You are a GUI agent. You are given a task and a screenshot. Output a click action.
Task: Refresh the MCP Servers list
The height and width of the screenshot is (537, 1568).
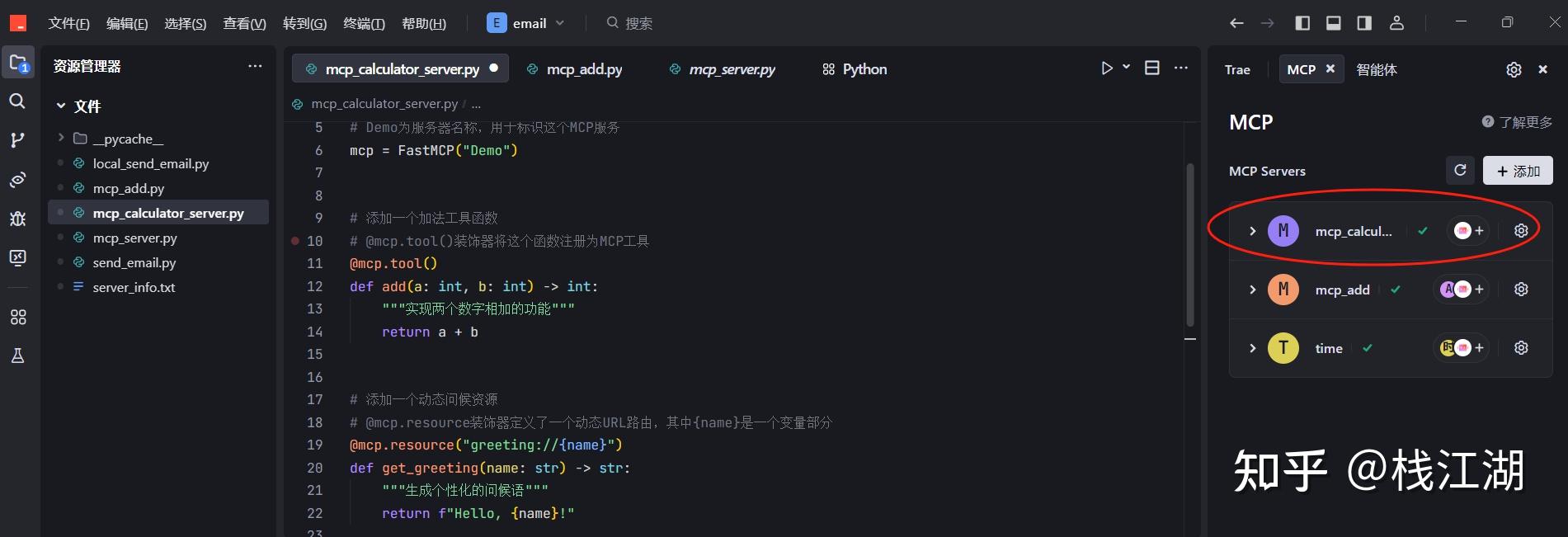click(x=1460, y=170)
